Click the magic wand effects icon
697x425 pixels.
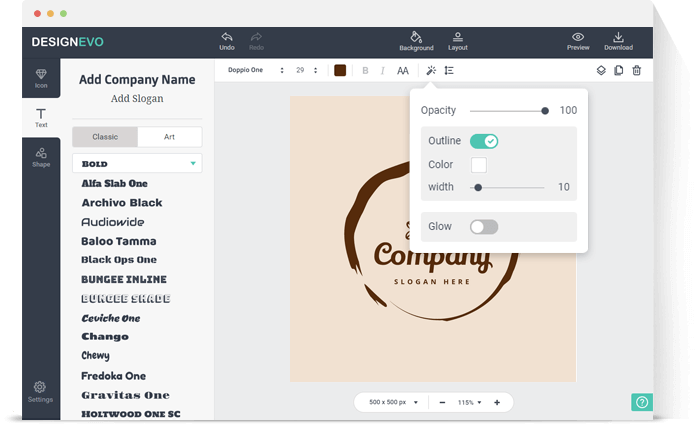(431, 70)
